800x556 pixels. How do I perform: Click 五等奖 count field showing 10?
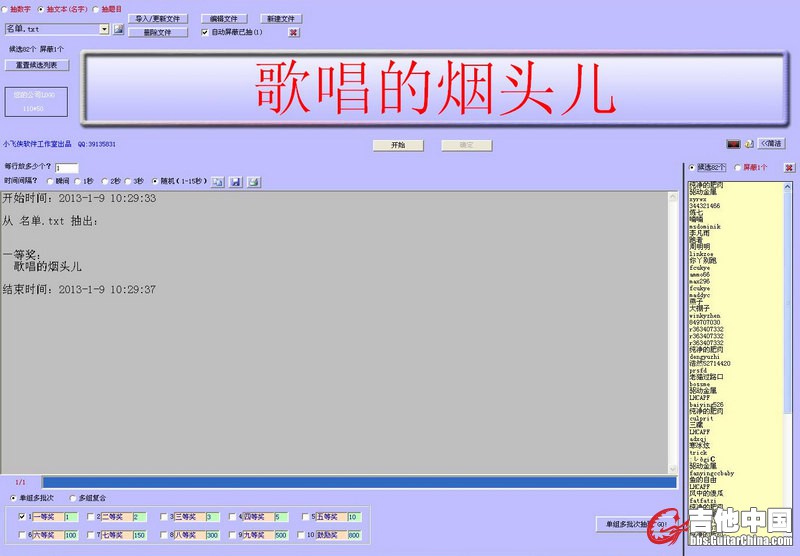coord(354,517)
